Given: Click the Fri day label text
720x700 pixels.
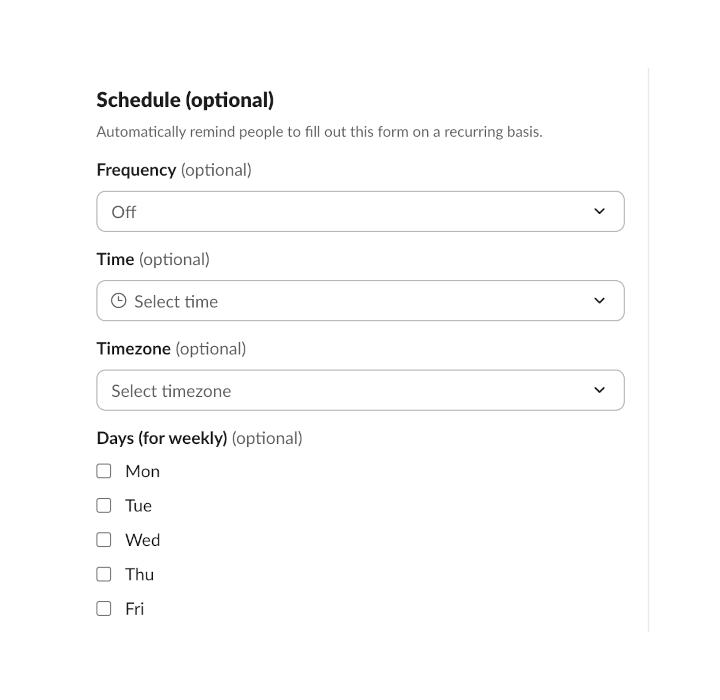Looking at the screenshot, I should [x=134, y=608].
